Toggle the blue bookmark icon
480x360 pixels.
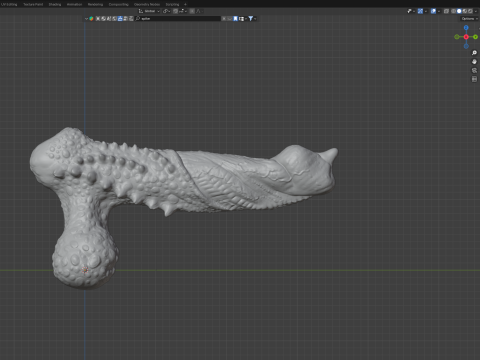235,19
